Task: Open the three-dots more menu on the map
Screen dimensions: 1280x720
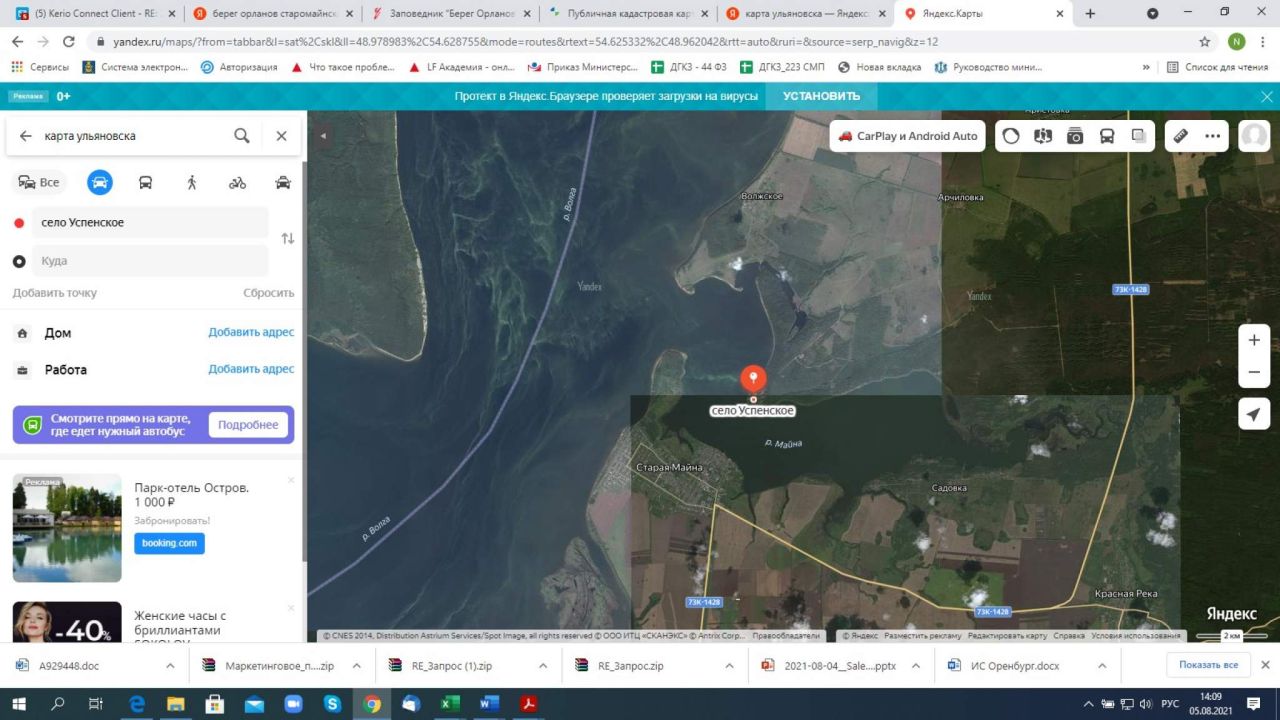Action: [x=1213, y=136]
